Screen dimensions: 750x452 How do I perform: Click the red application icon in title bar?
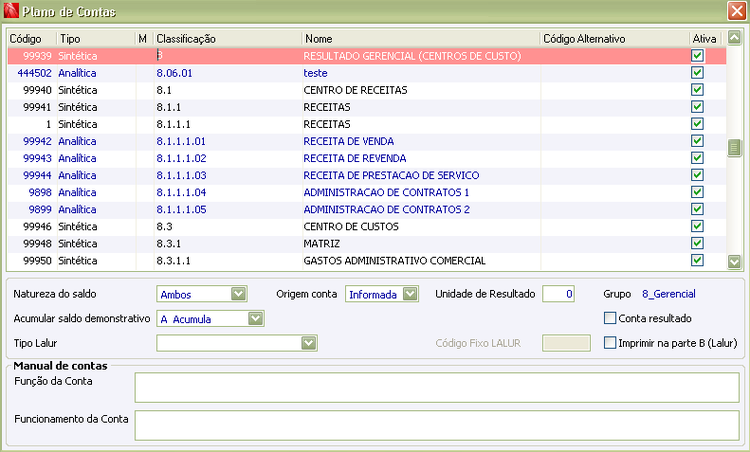[x=11, y=11]
